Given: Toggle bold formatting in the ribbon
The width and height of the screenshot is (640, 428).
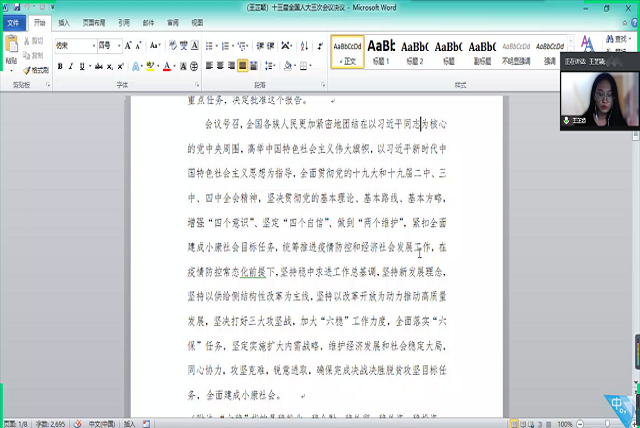Looking at the screenshot, I should pos(60,66).
